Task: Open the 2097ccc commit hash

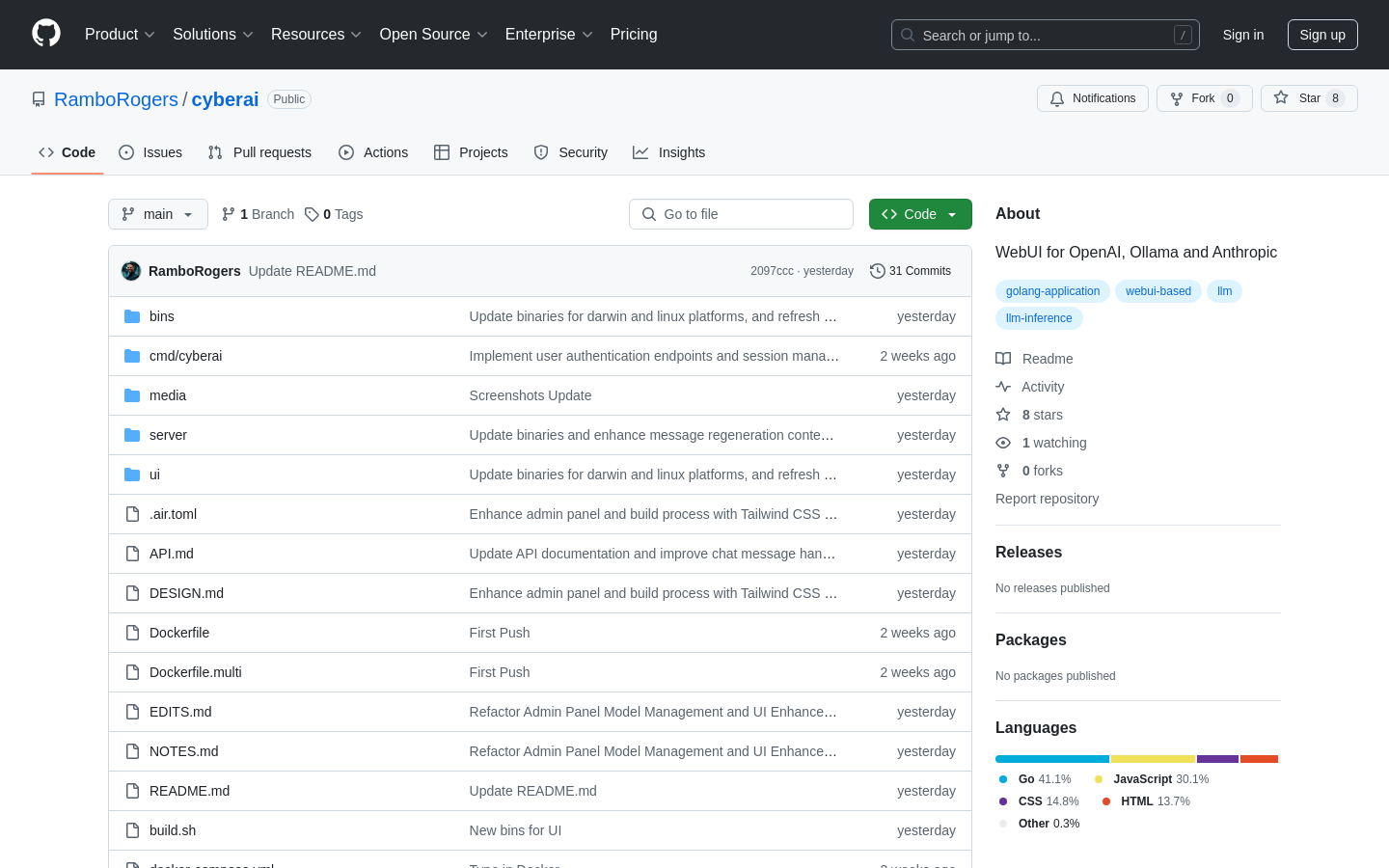Action: [x=772, y=271]
